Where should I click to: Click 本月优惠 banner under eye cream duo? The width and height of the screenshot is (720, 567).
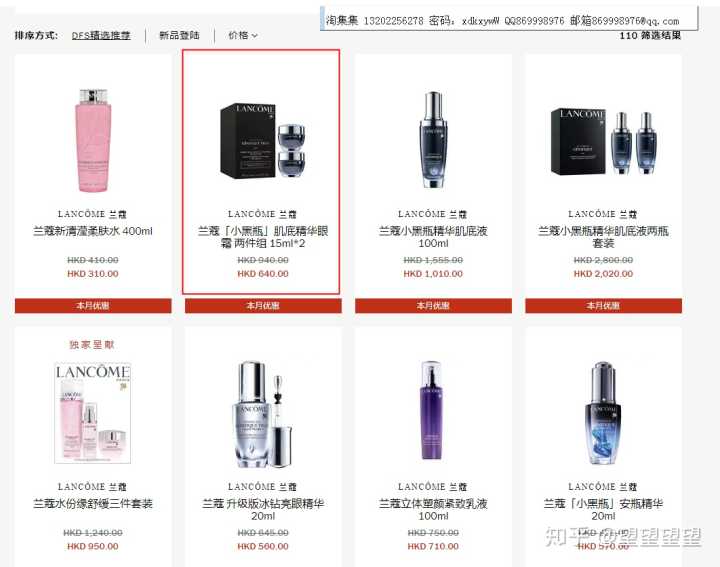coord(263,306)
